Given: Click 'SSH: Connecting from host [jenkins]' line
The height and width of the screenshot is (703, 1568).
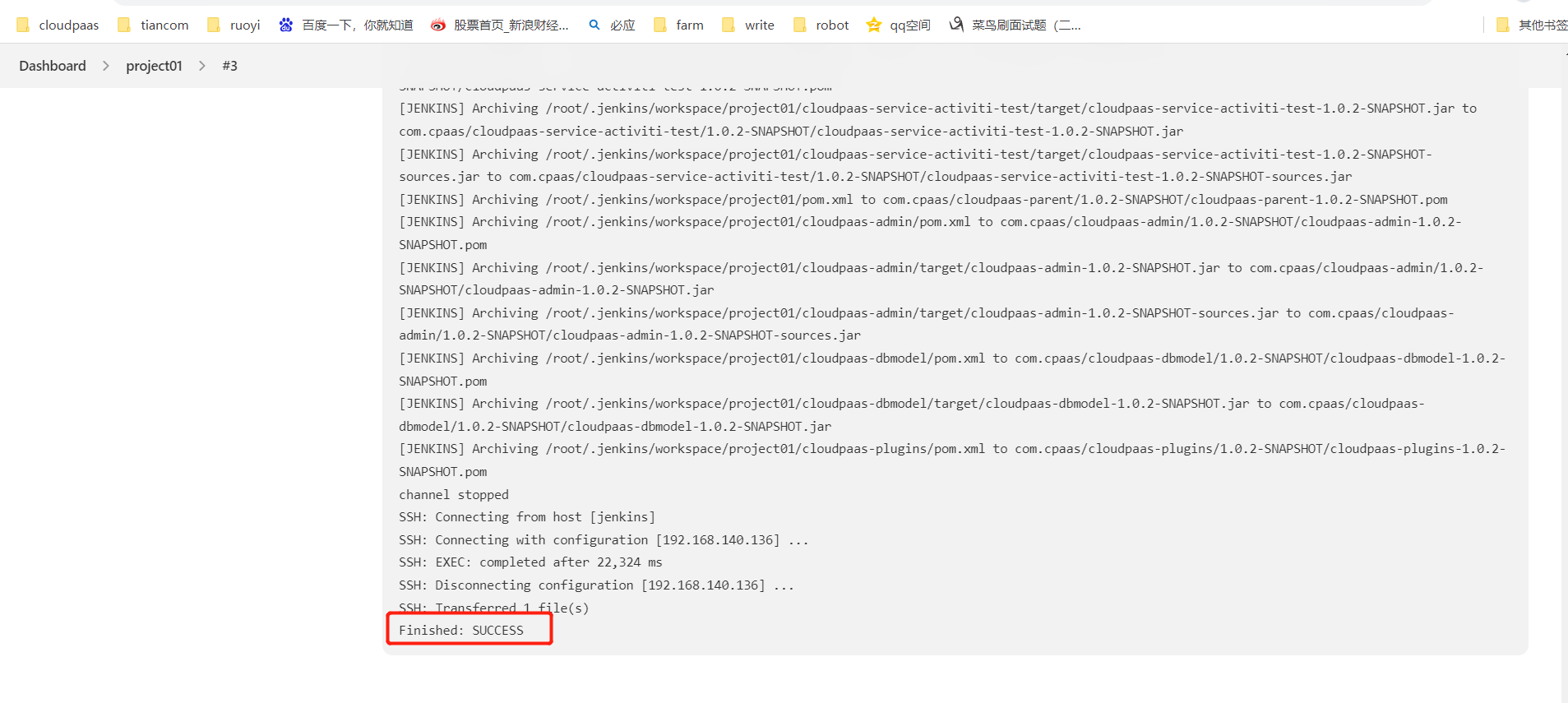Looking at the screenshot, I should click(x=527, y=517).
